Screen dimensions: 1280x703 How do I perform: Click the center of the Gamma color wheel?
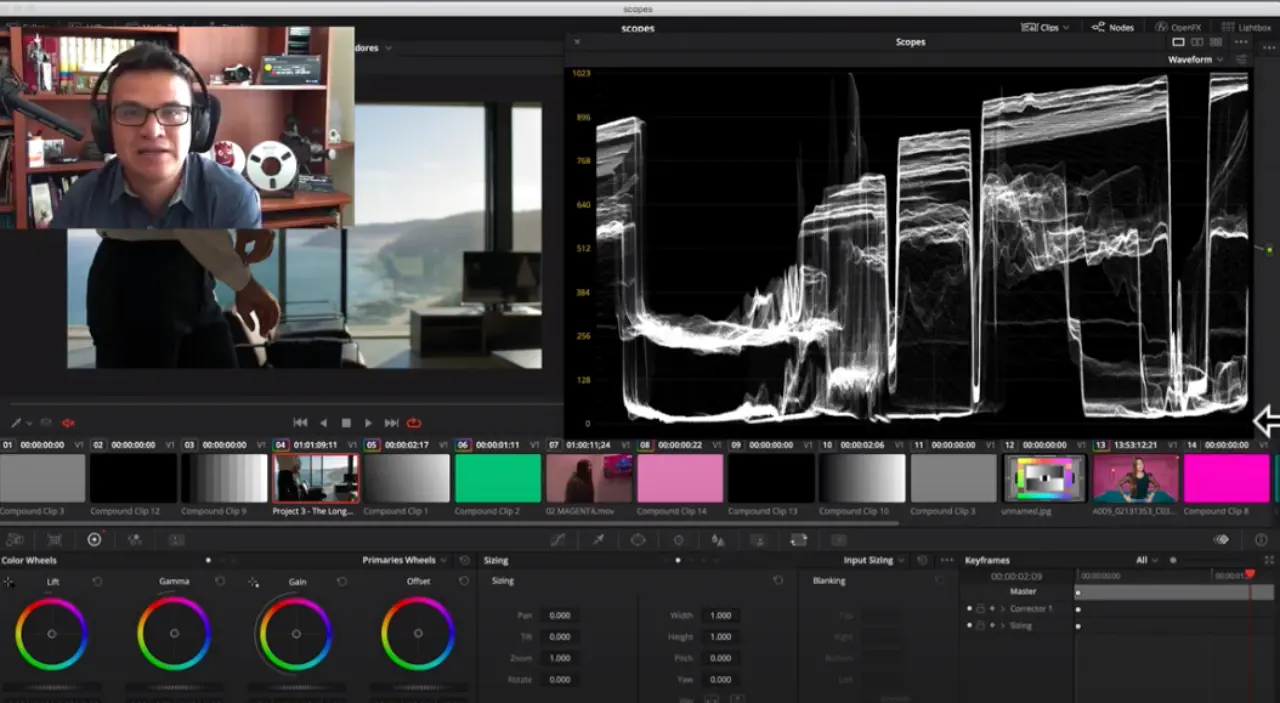tap(174, 633)
